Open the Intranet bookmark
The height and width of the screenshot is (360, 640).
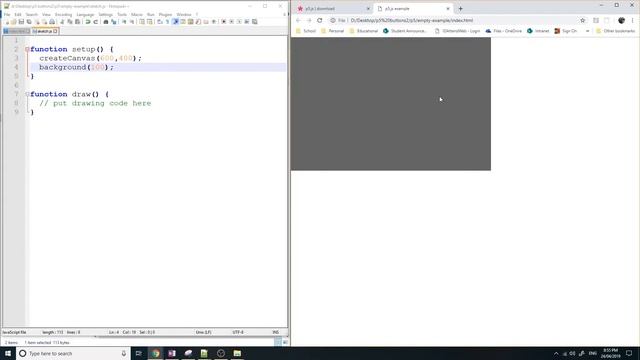click(x=538, y=31)
